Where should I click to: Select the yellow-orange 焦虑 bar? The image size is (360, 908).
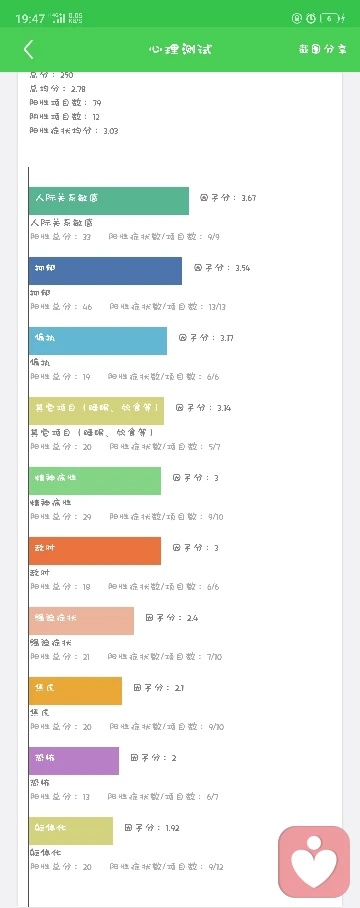coord(75,691)
